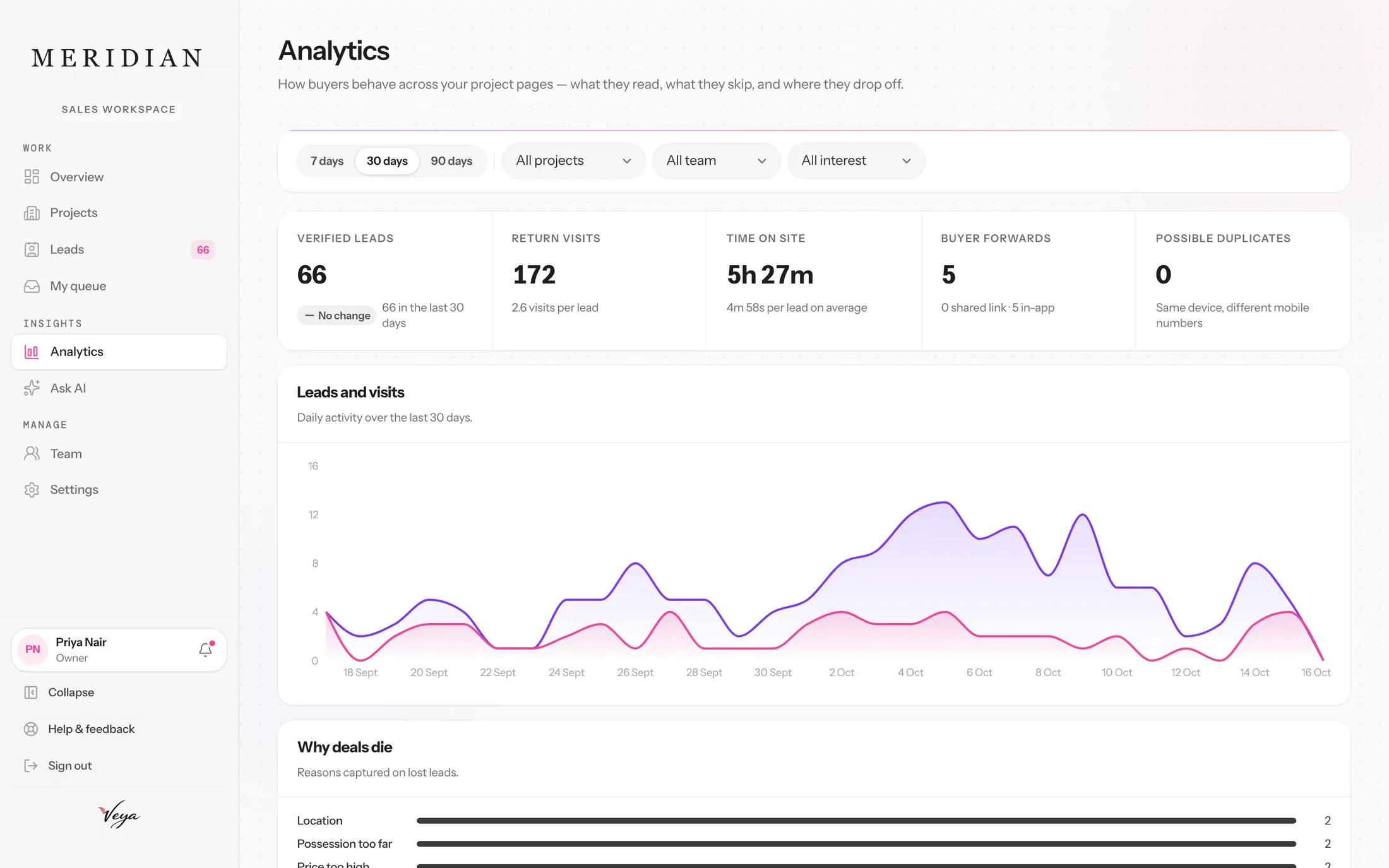The width and height of the screenshot is (1389, 868).
Task: Click the No change badge
Action: pos(337,315)
